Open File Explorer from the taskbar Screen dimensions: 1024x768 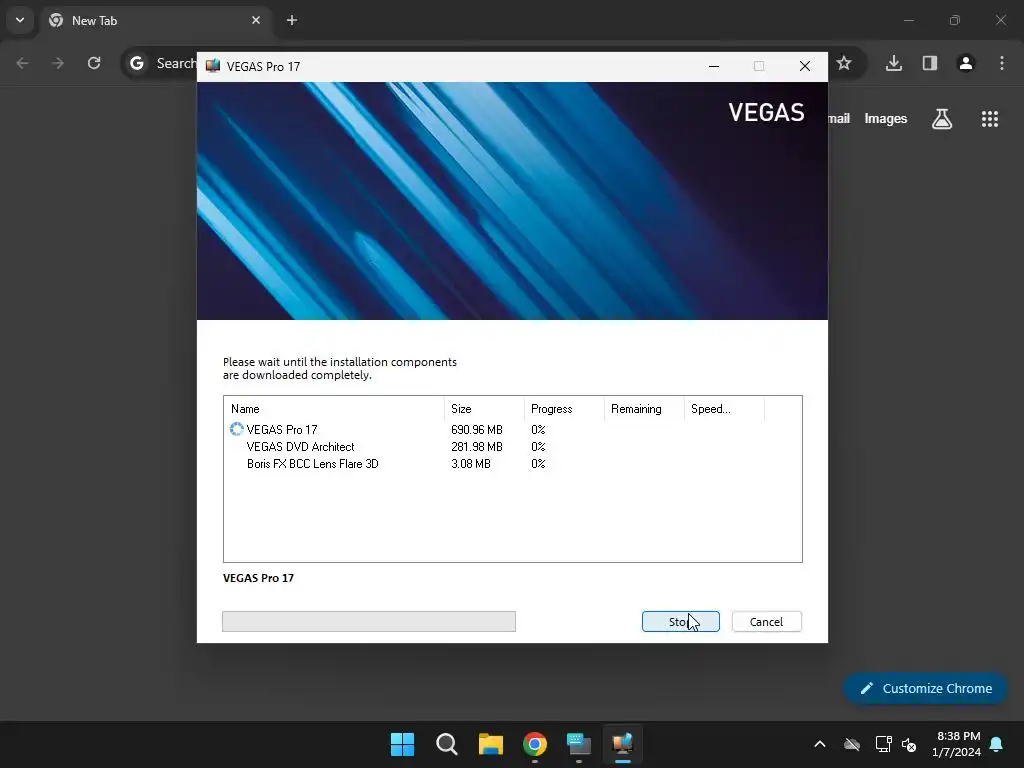coord(490,744)
